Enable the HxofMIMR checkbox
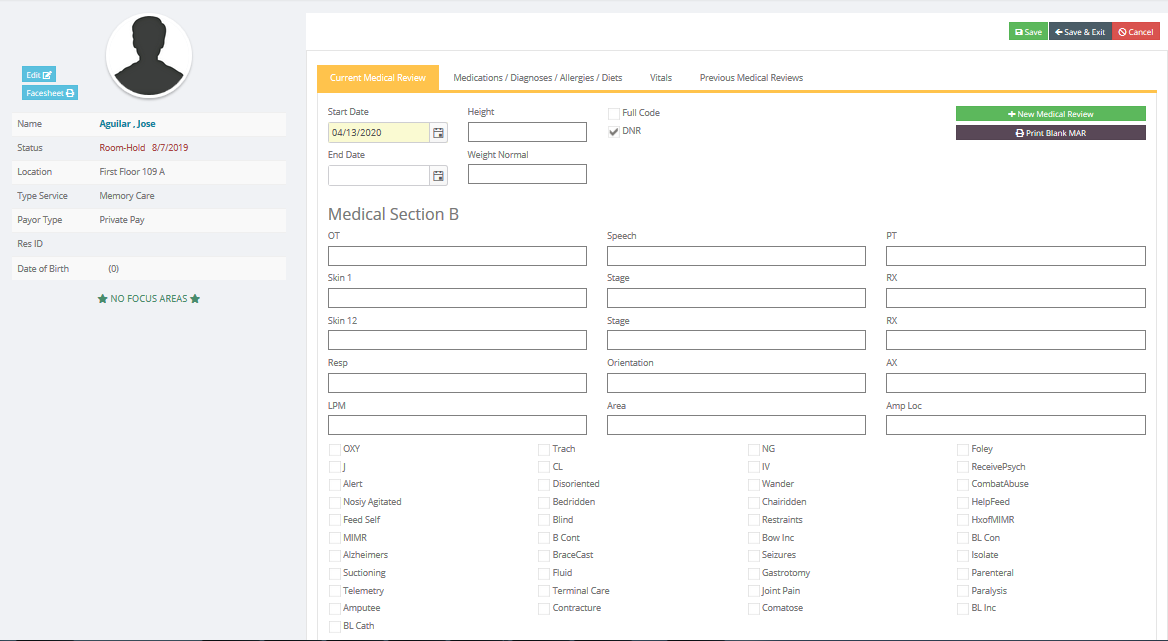The image size is (1168, 641). point(963,520)
